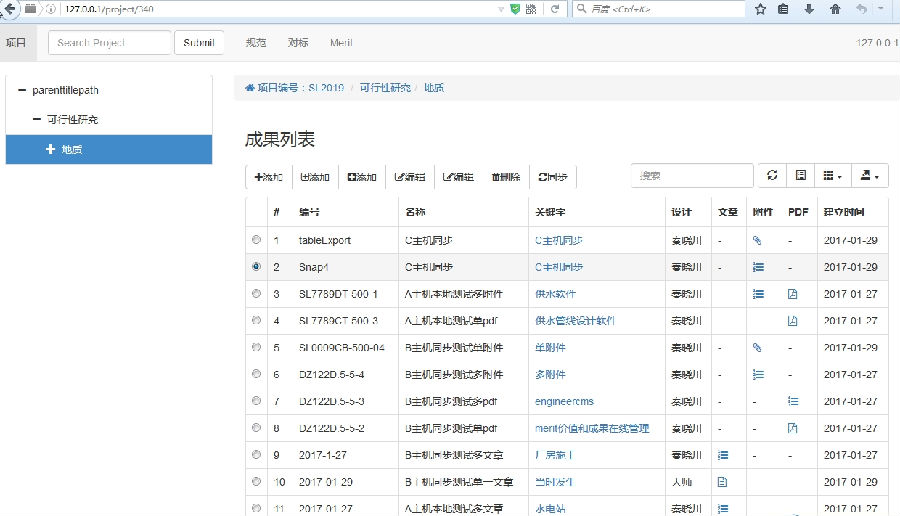
Task: Select the radio button for row 1
Action: tap(257, 240)
